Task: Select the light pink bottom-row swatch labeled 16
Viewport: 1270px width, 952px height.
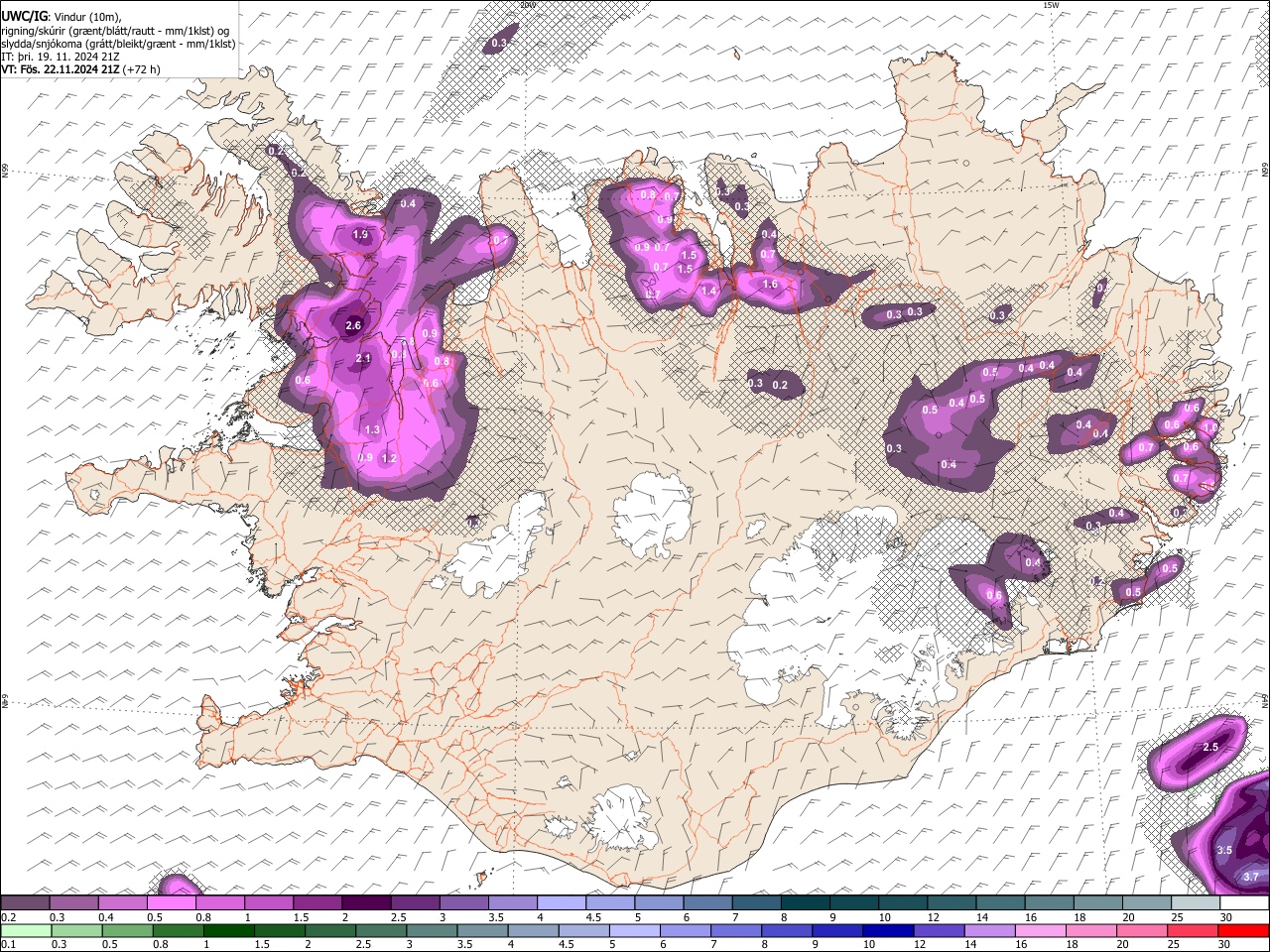Action: point(1041,931)
